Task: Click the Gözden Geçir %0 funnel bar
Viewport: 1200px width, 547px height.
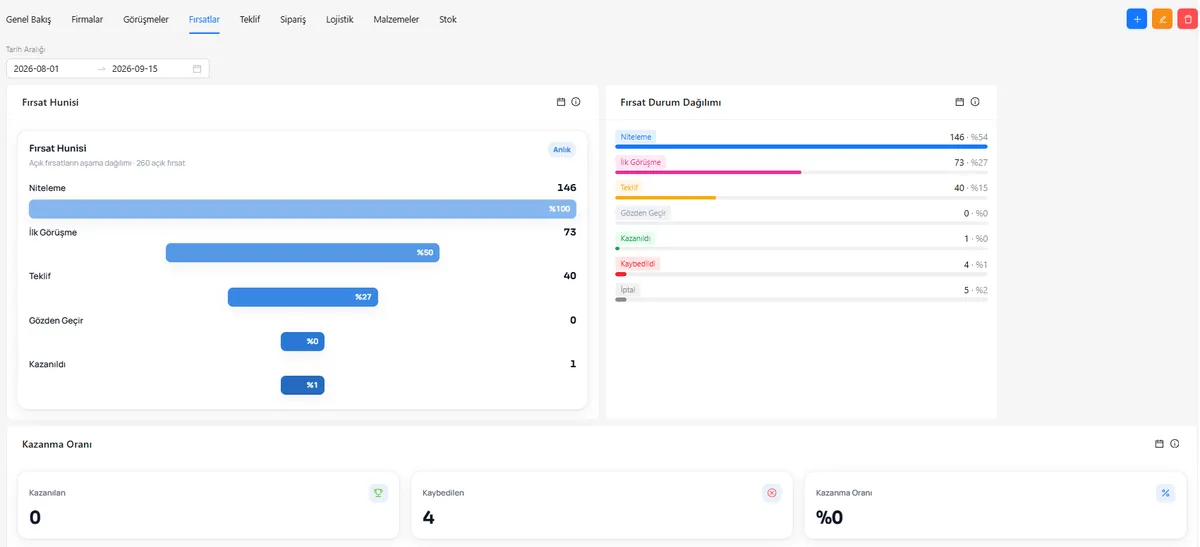Action: click(303, 341)
